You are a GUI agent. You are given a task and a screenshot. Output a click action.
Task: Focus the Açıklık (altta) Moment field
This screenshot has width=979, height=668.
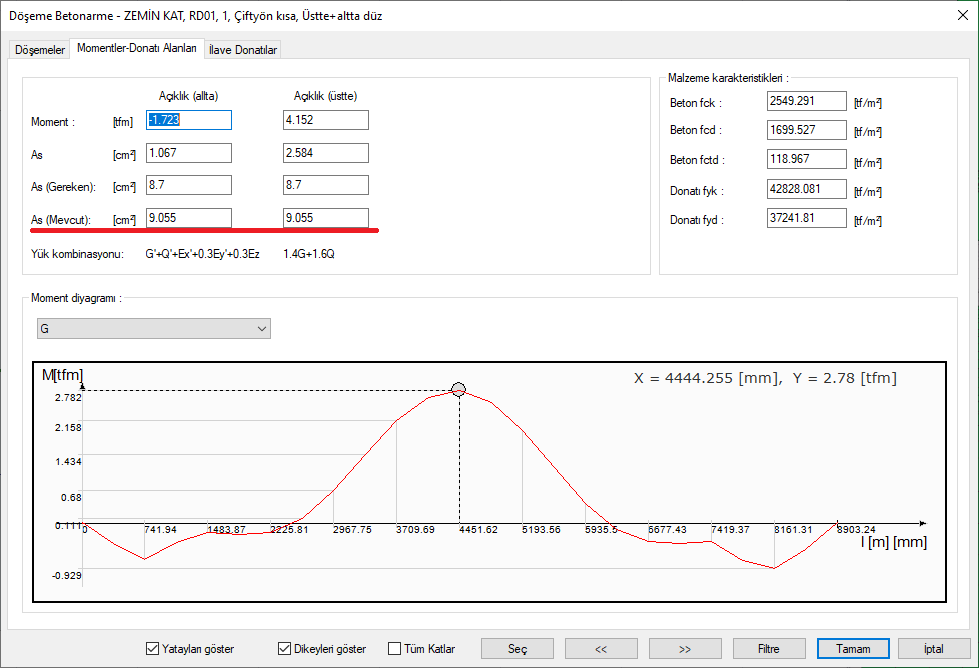coord(189,120)
